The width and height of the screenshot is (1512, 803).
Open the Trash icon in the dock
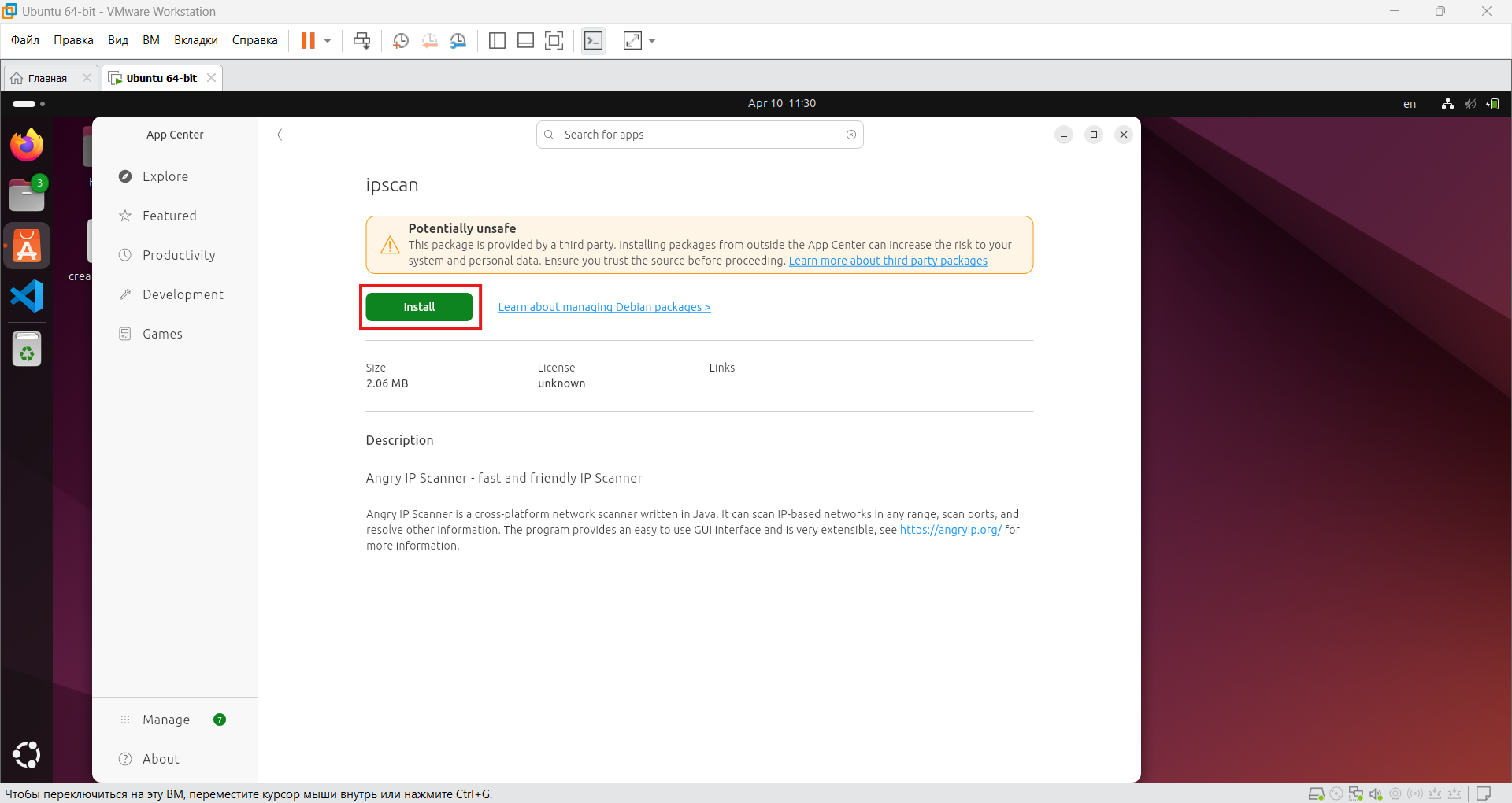click(x=27, y=349)
